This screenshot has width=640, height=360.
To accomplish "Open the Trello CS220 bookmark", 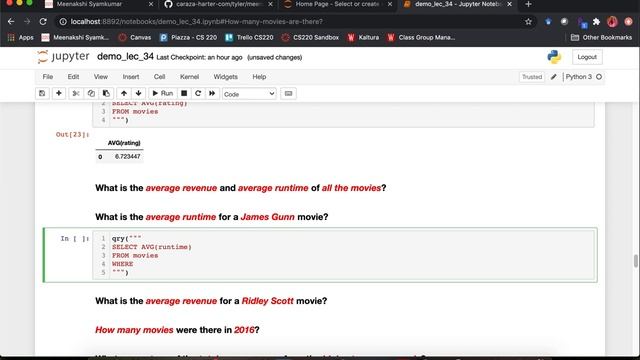I will pos(249,38).
